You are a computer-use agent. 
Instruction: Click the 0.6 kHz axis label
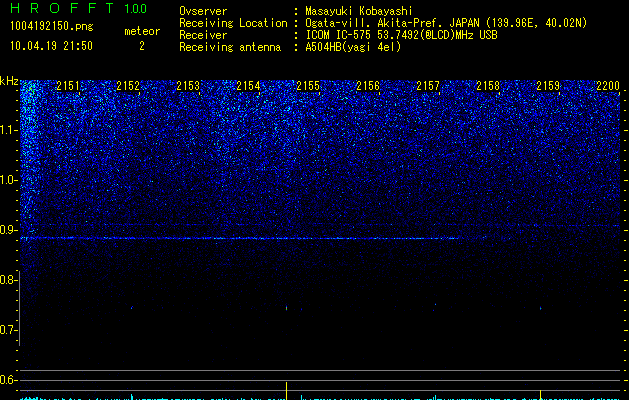pos(8,380)
